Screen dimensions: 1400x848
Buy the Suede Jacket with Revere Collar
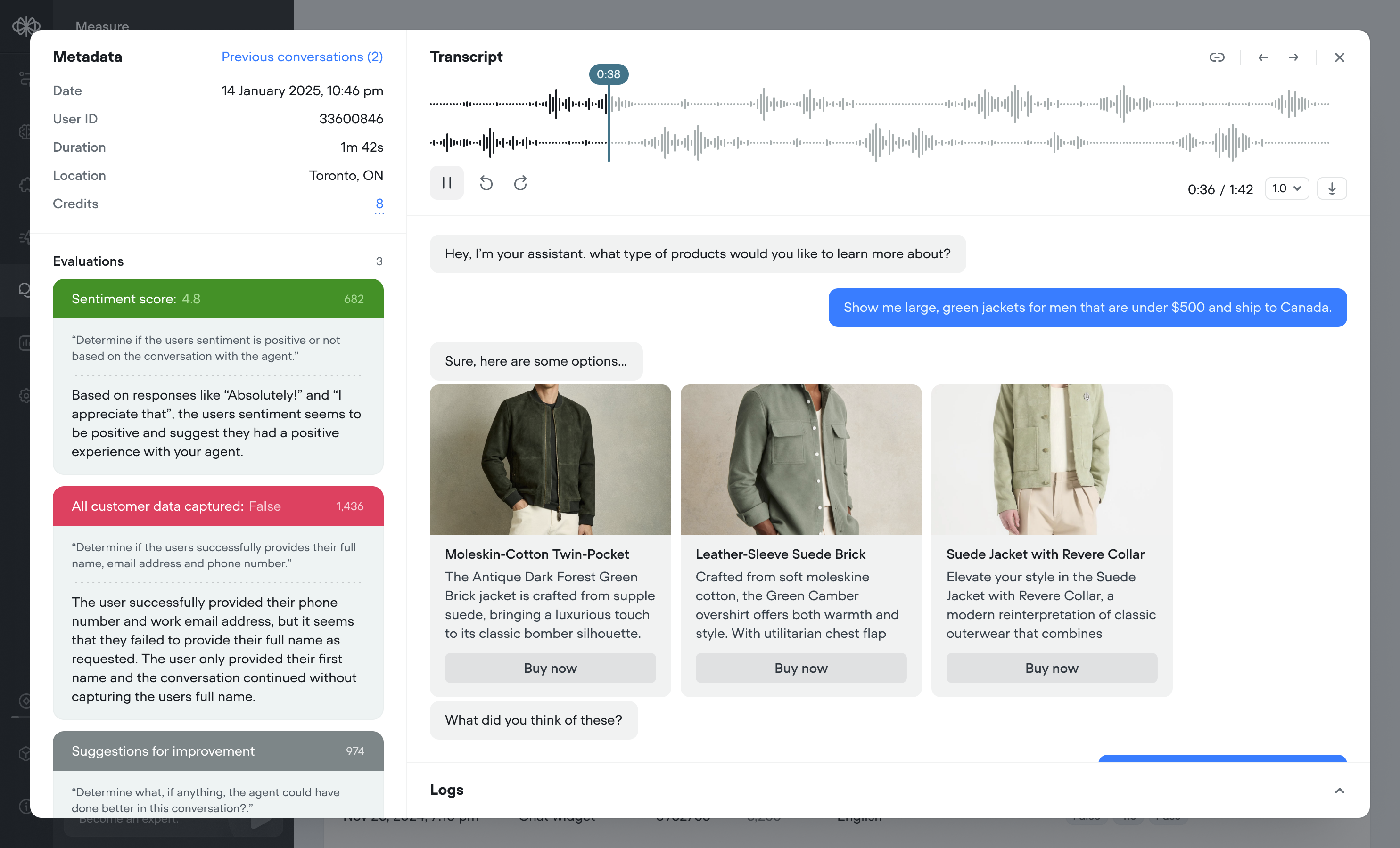1051,668
